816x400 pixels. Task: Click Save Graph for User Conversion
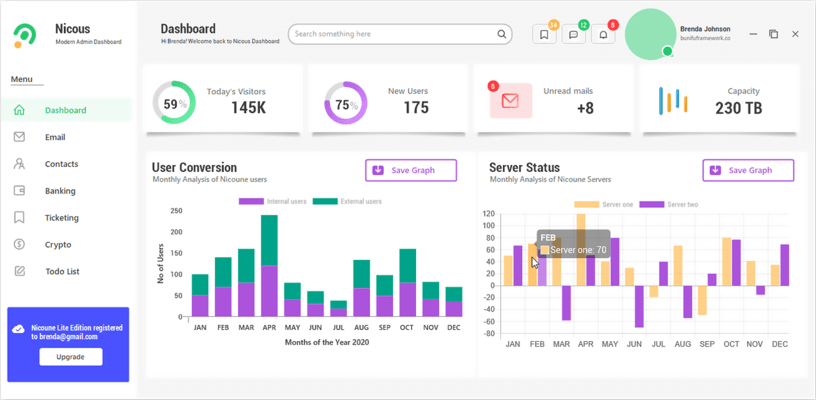(x=411, y=170)
